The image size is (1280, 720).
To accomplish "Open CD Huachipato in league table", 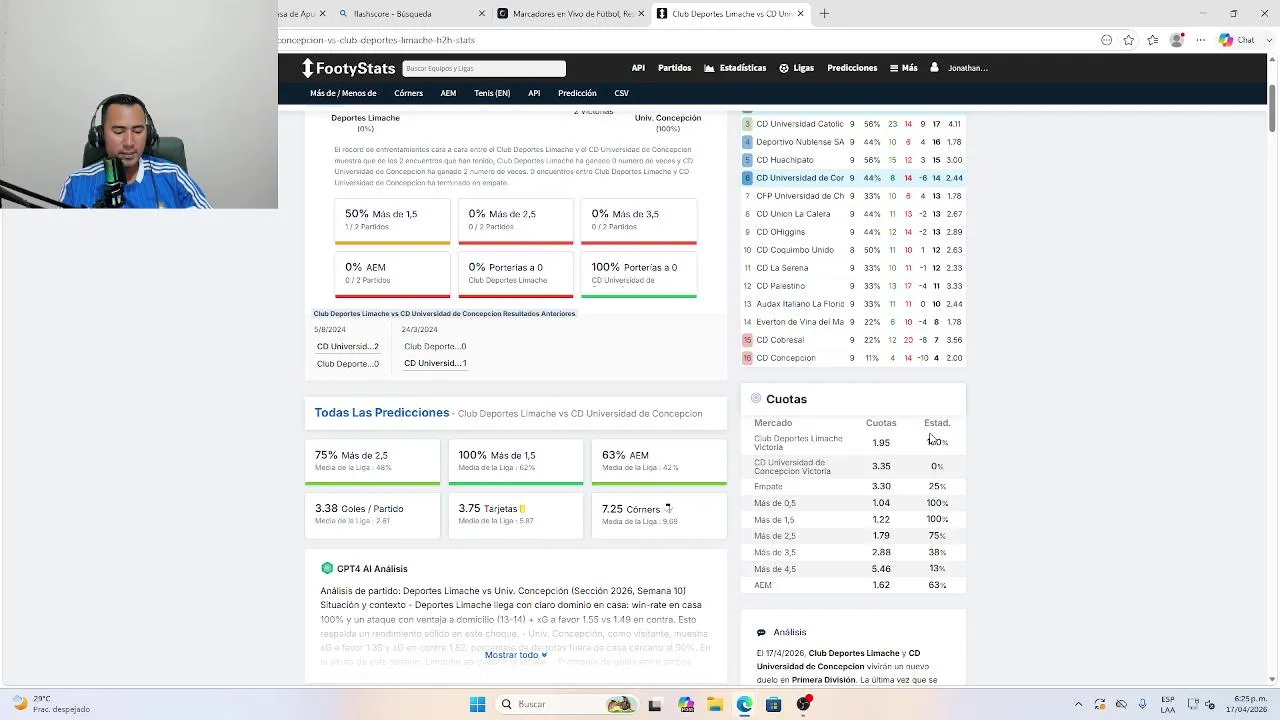I will coord(852,160).
